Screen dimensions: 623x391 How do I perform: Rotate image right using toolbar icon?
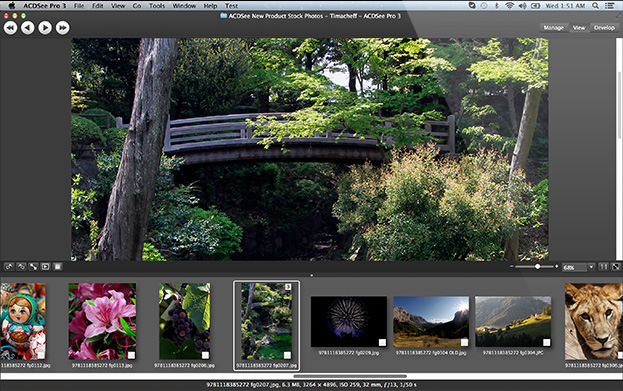21,267
